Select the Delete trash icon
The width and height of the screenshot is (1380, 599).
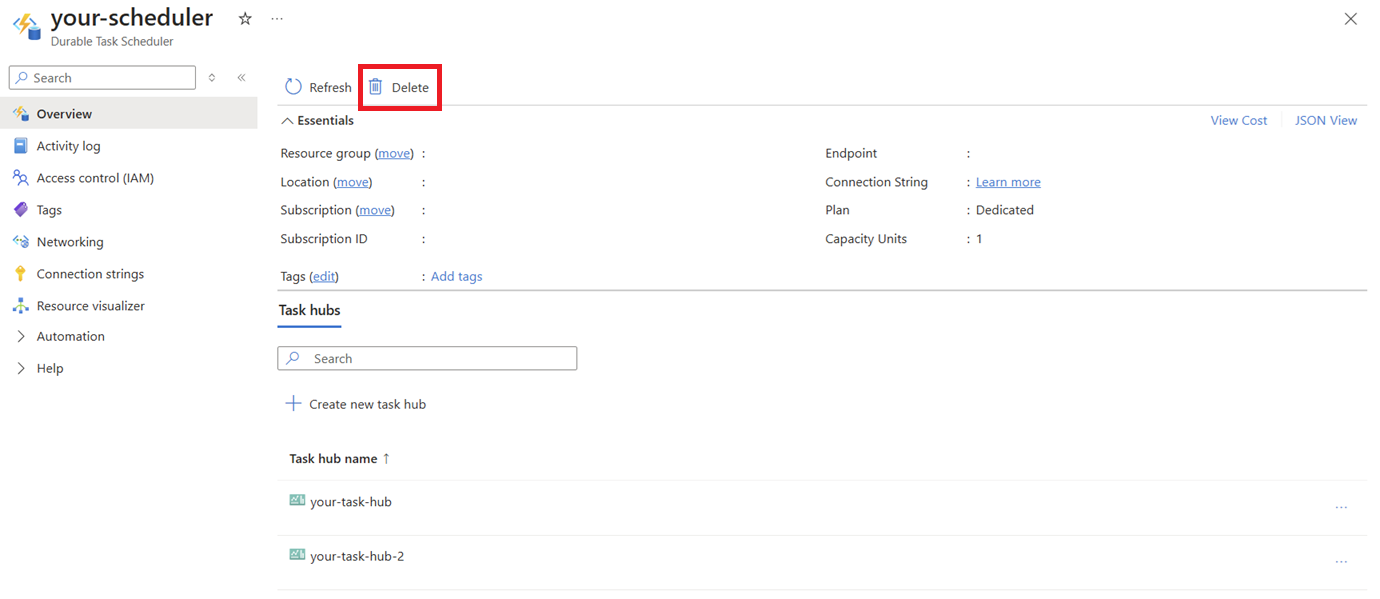[x=374, y=86]
